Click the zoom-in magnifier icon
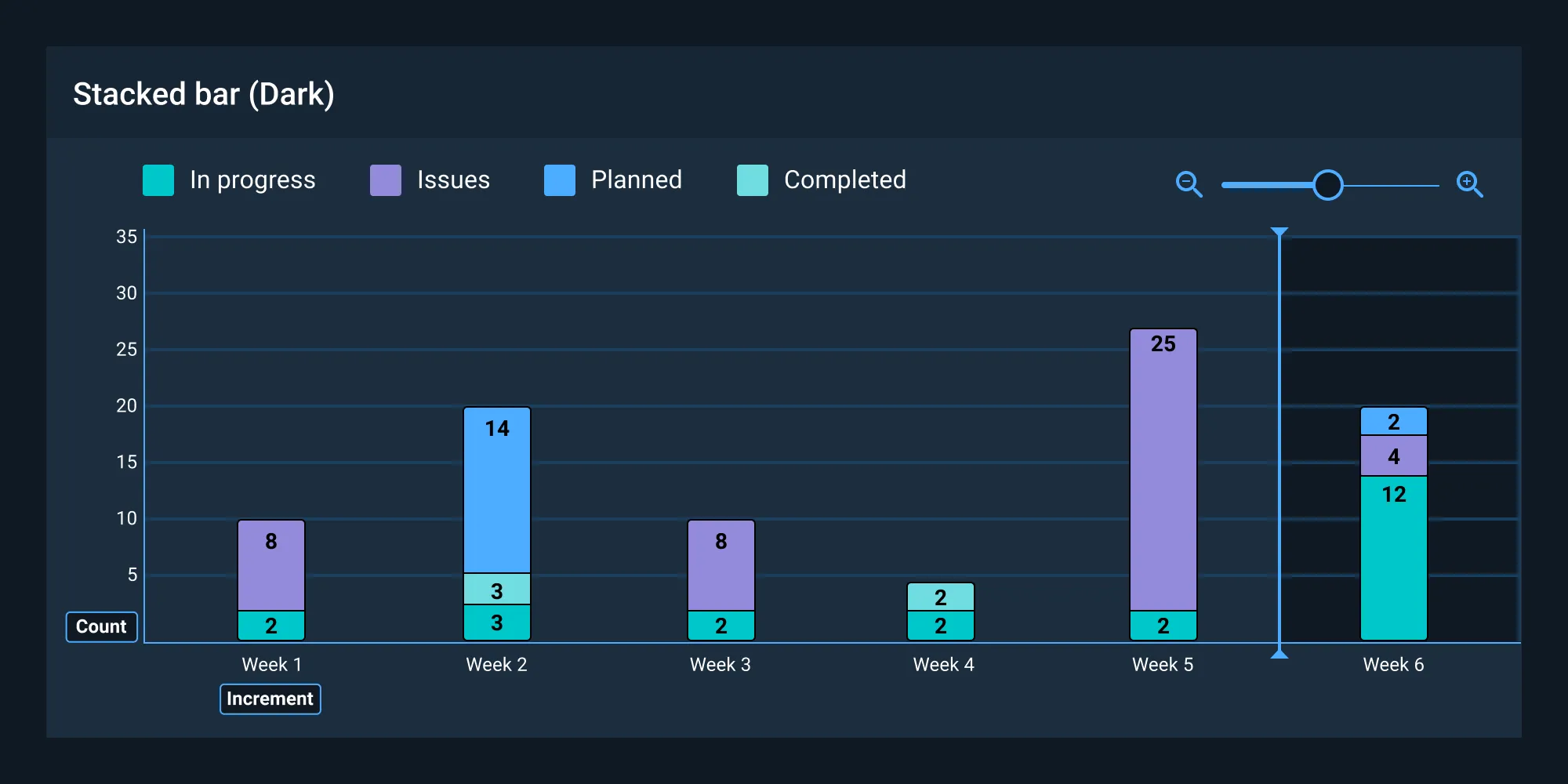Screen dimensions: 1568x784 click(1469, 184)
